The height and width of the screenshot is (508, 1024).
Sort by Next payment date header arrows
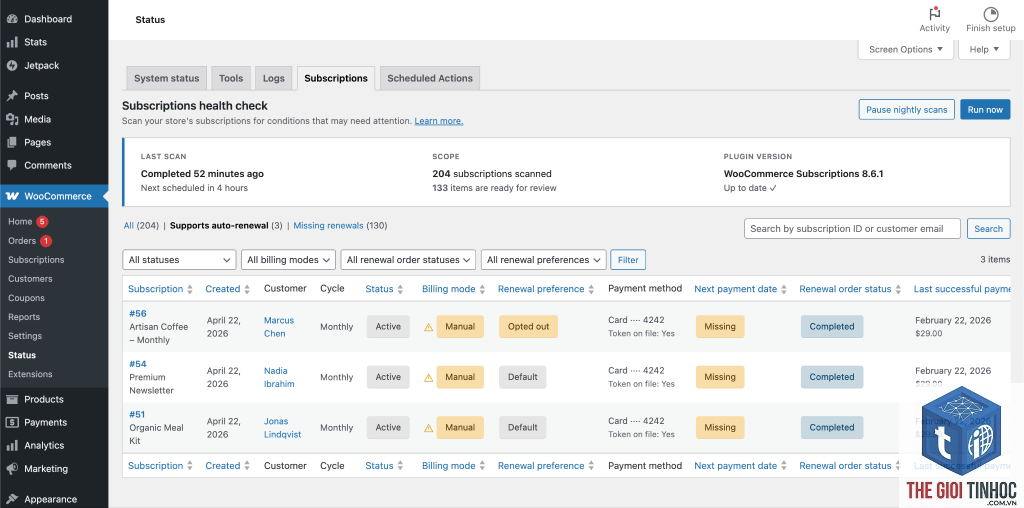[x=784, y=289]
